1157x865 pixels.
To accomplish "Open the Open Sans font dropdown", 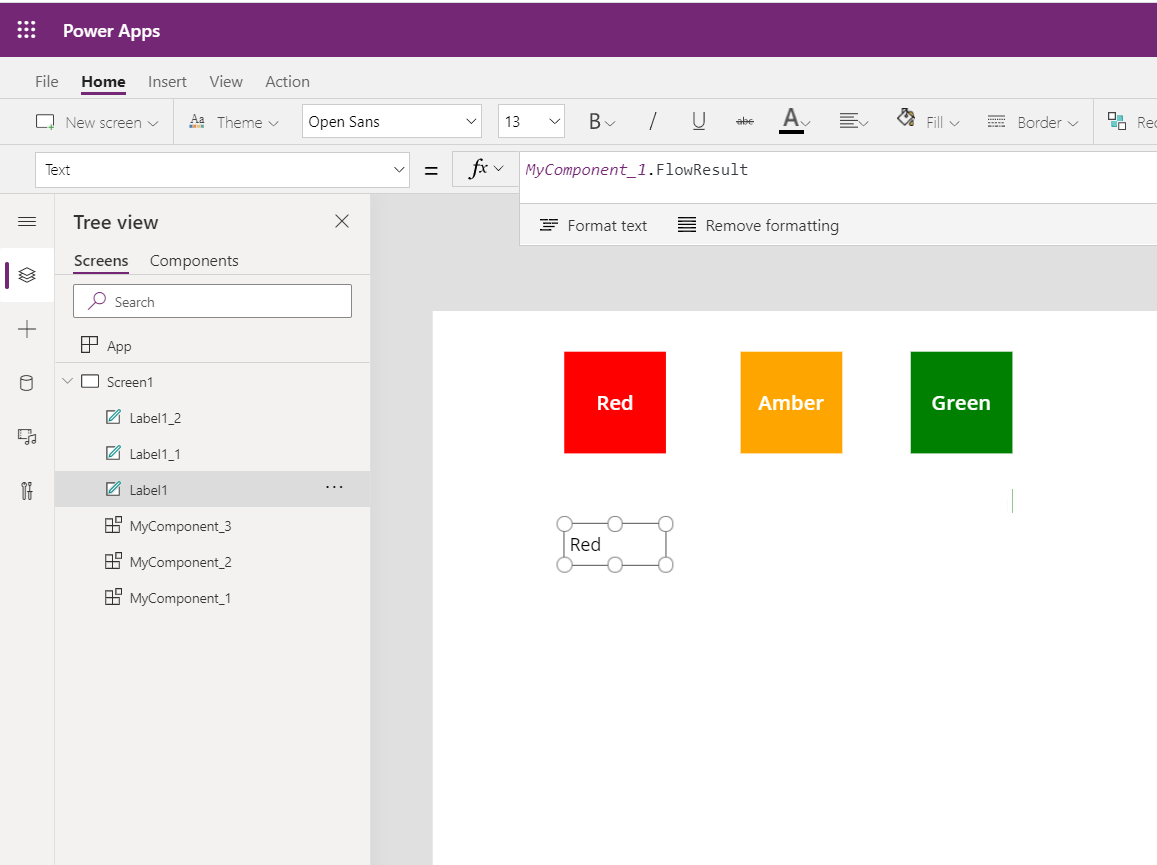I will coord(391,120).
